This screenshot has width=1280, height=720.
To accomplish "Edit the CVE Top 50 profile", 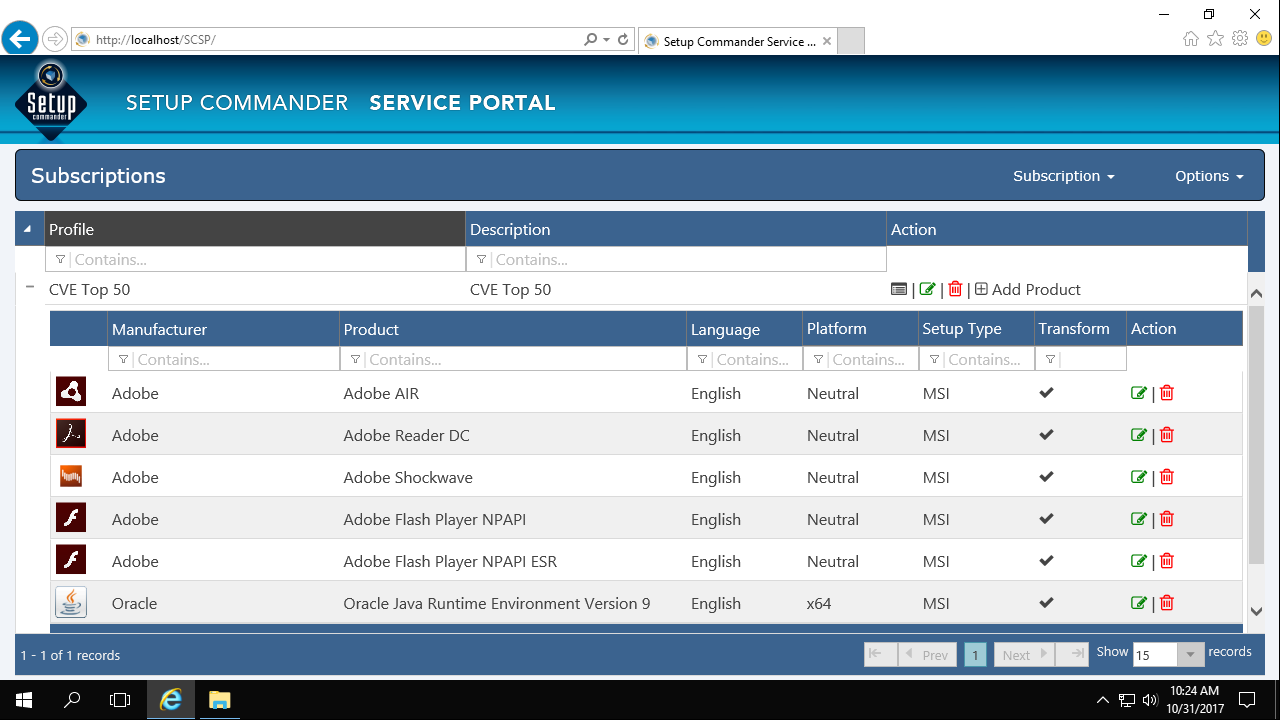I will 927,289.
